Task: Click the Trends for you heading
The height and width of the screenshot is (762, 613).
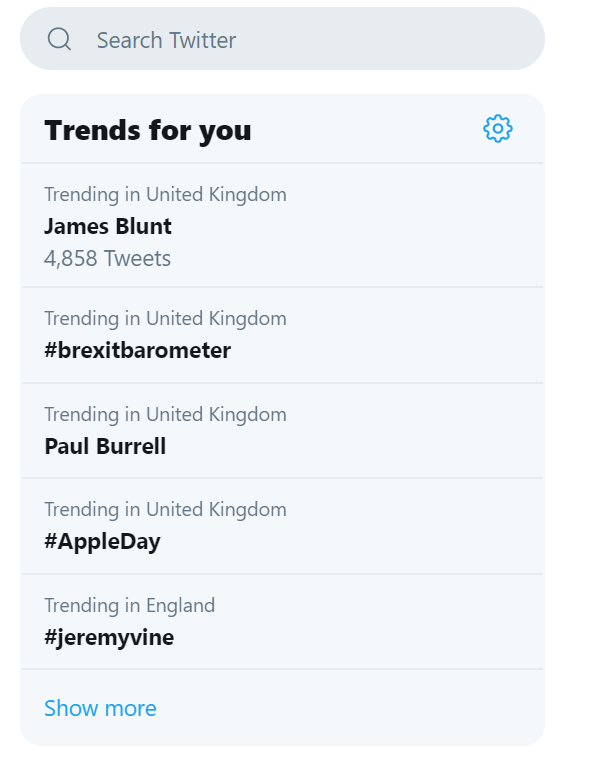Action: [148, 130]
